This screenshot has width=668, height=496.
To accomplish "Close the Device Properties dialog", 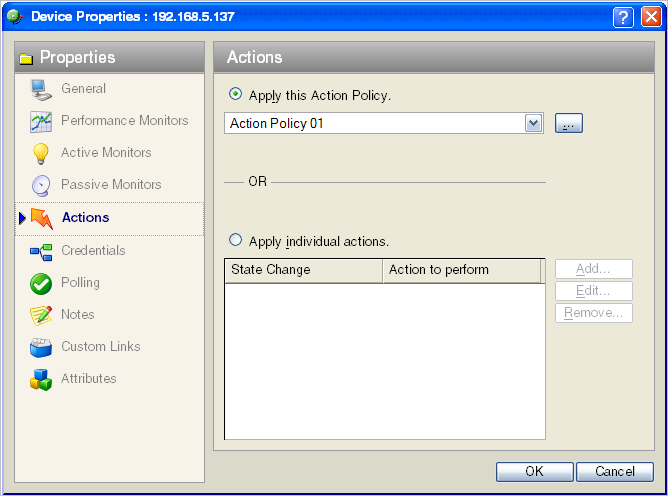I will pyautogui.click(x=651, y=17).
